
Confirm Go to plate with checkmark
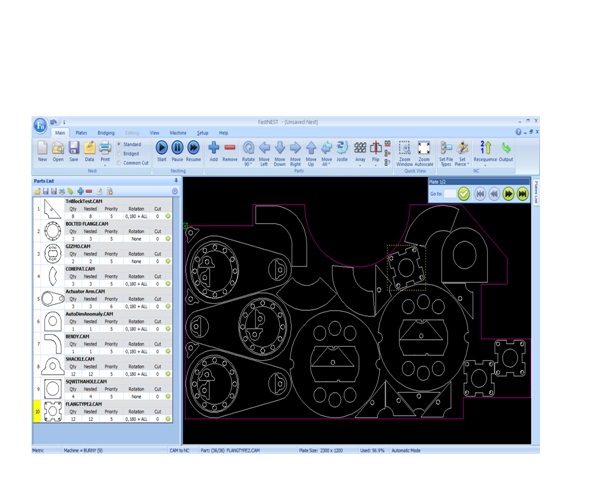tap(463, 194)
